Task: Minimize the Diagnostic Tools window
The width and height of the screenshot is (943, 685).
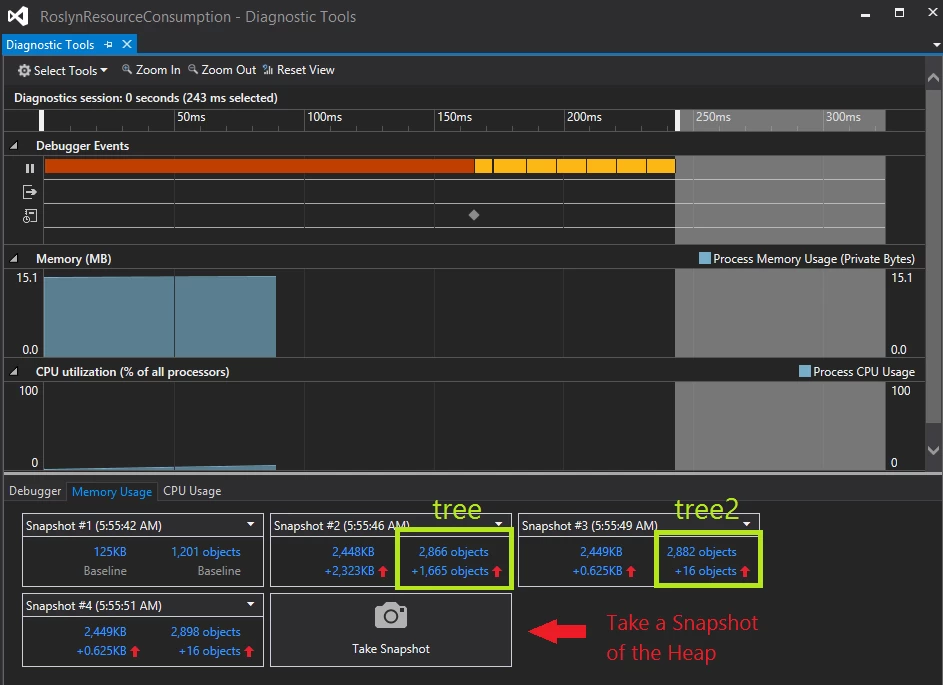Action: [x=865, y=14]
